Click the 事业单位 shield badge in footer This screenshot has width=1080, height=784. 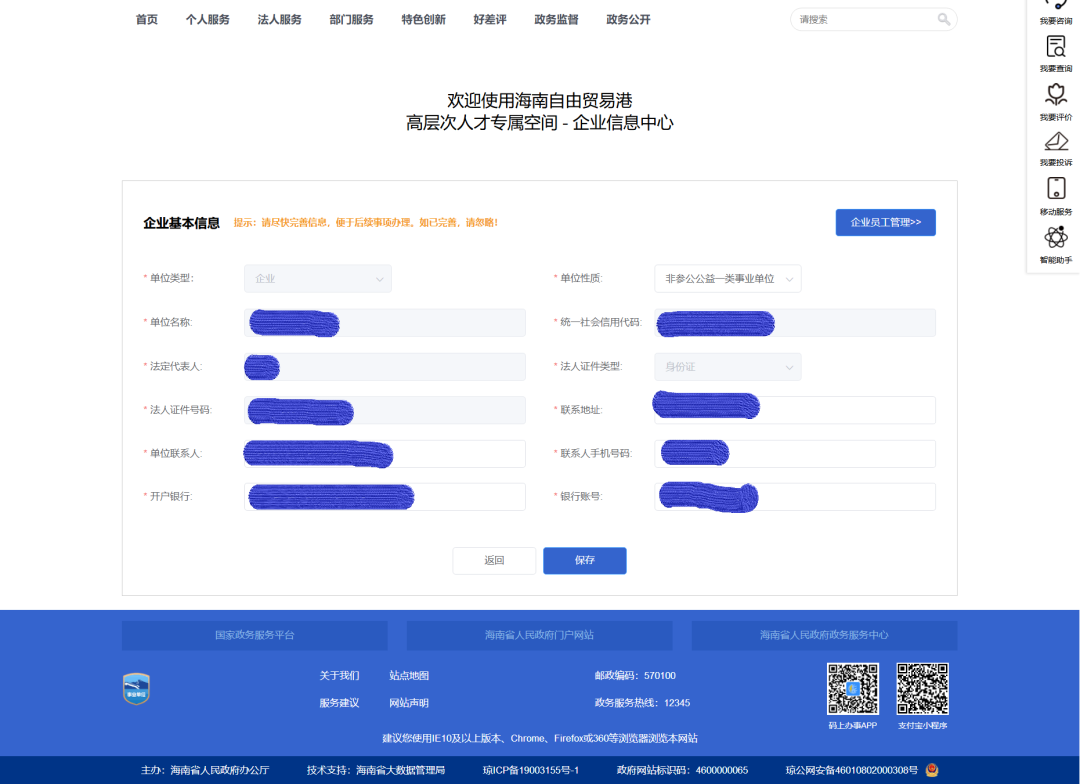tap(136, 689)
